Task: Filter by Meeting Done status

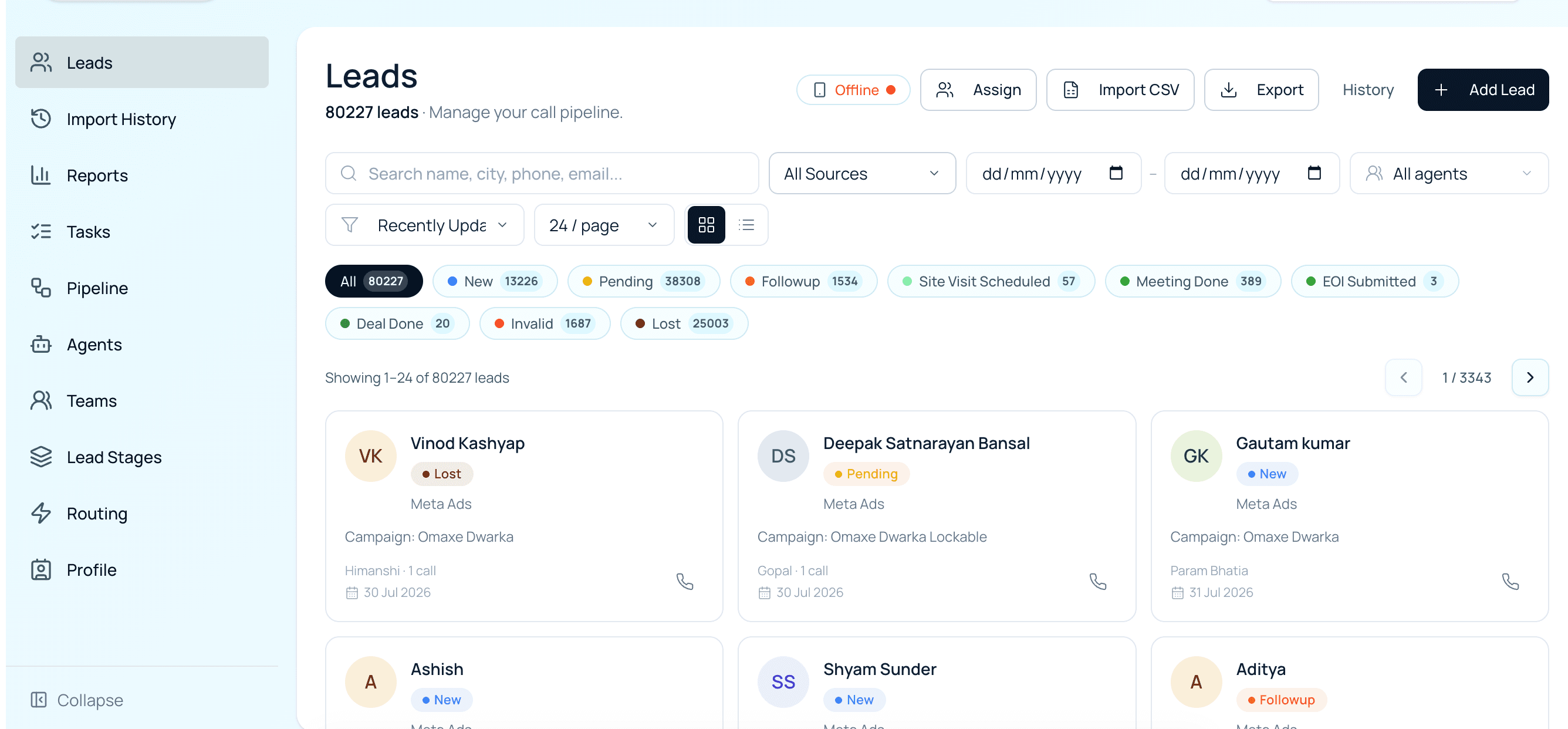Action: click(1193, 281)
